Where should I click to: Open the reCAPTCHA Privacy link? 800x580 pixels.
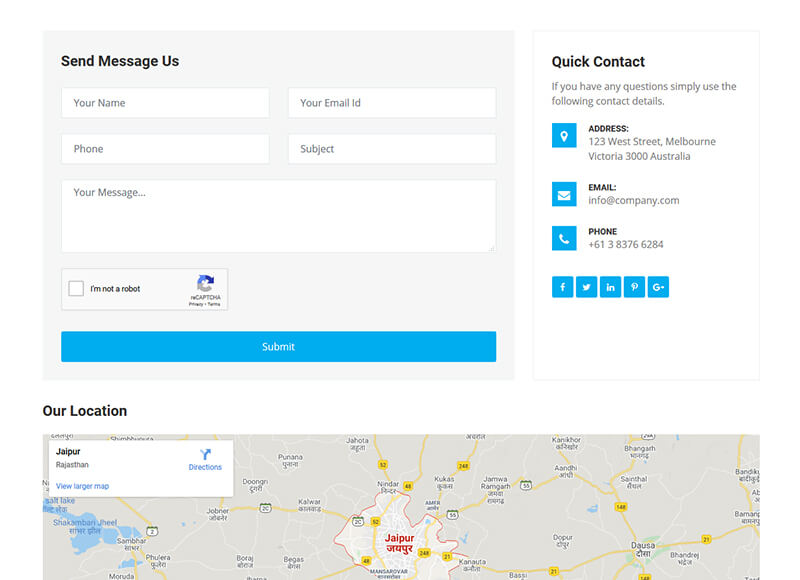195,304
